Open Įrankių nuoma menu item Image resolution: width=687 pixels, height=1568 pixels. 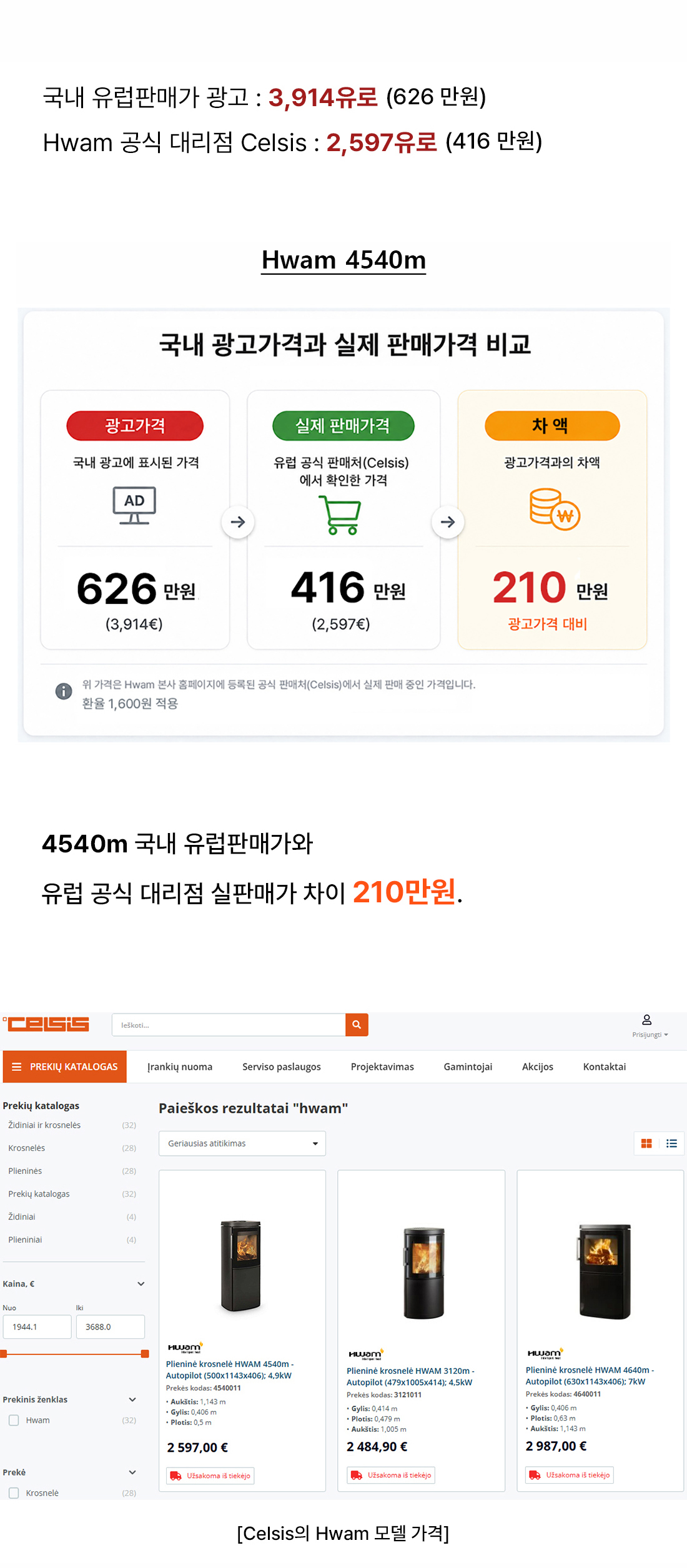[180, 1067]
